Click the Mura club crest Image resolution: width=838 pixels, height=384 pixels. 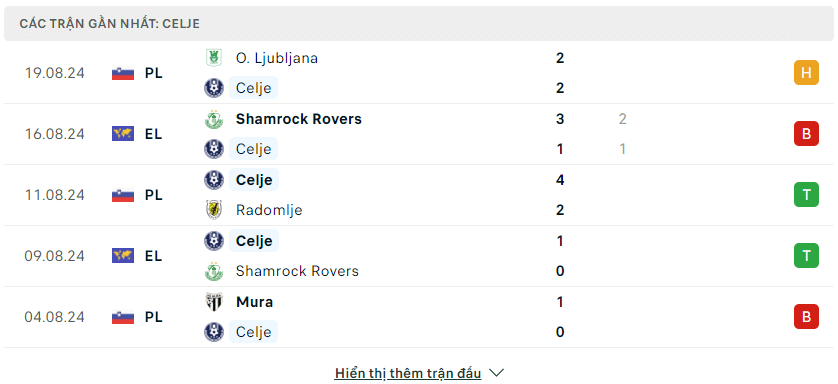pos(214,302)
